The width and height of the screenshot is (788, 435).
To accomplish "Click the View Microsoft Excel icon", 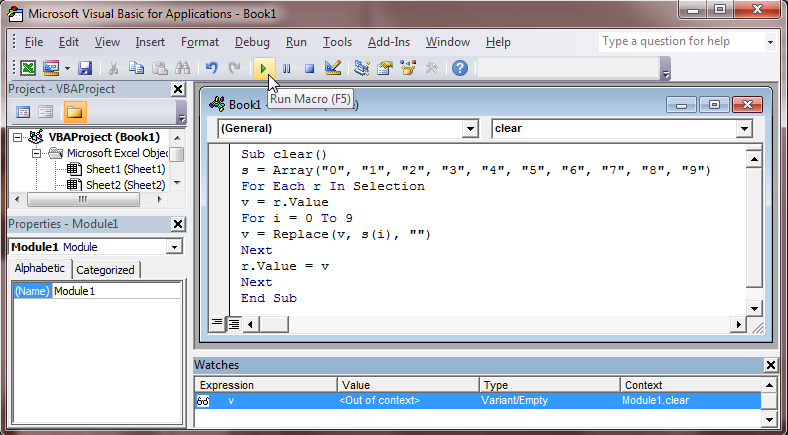I will [x=28, y=68].
